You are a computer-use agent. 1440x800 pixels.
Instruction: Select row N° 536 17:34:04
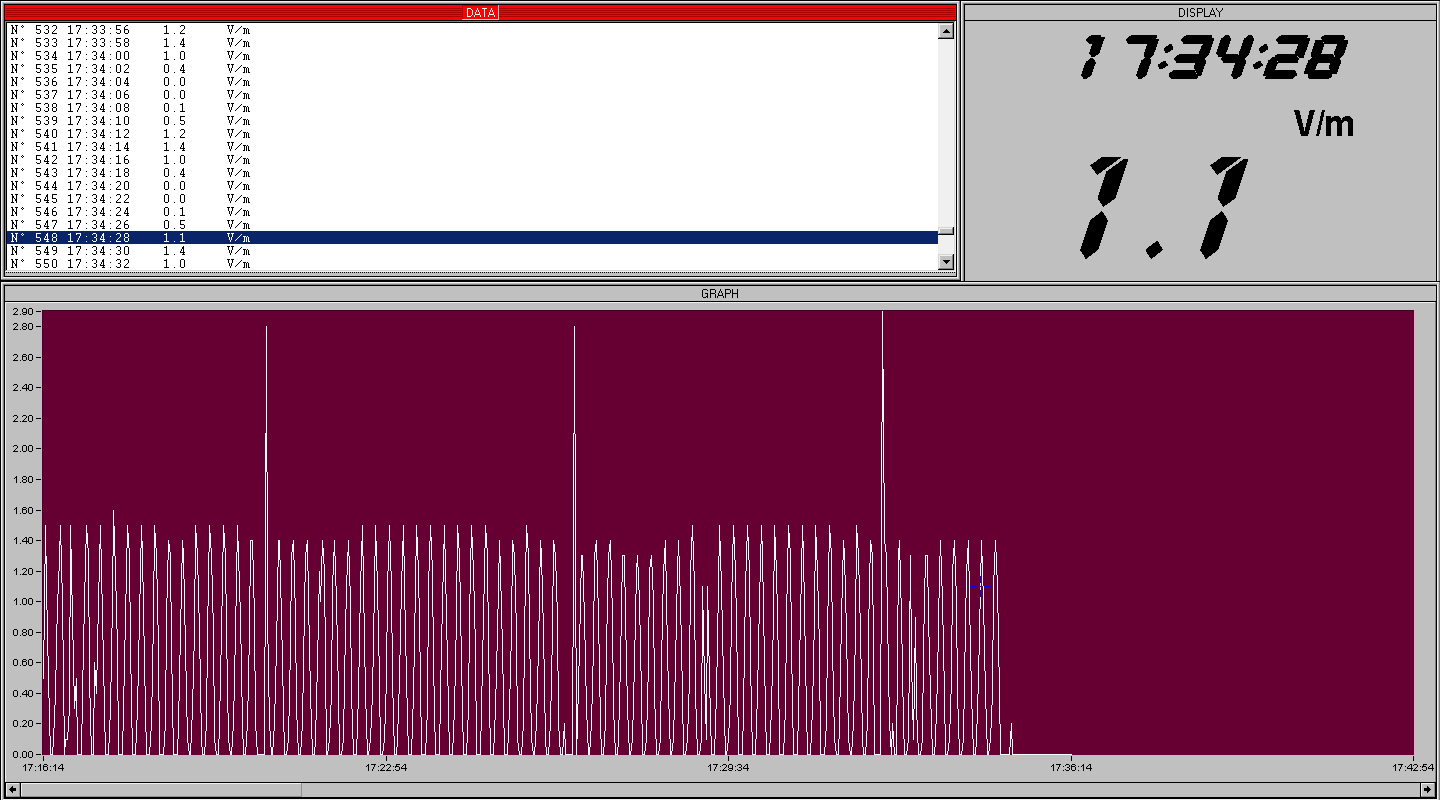[472, 82]
